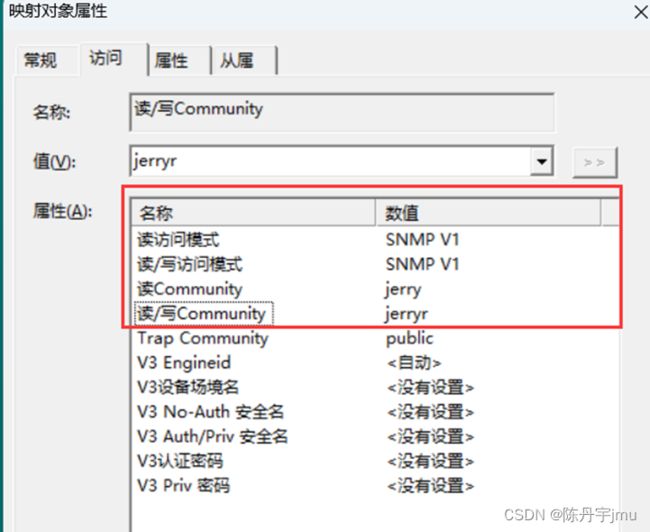Click the >> button beside value field

[595, 163]
